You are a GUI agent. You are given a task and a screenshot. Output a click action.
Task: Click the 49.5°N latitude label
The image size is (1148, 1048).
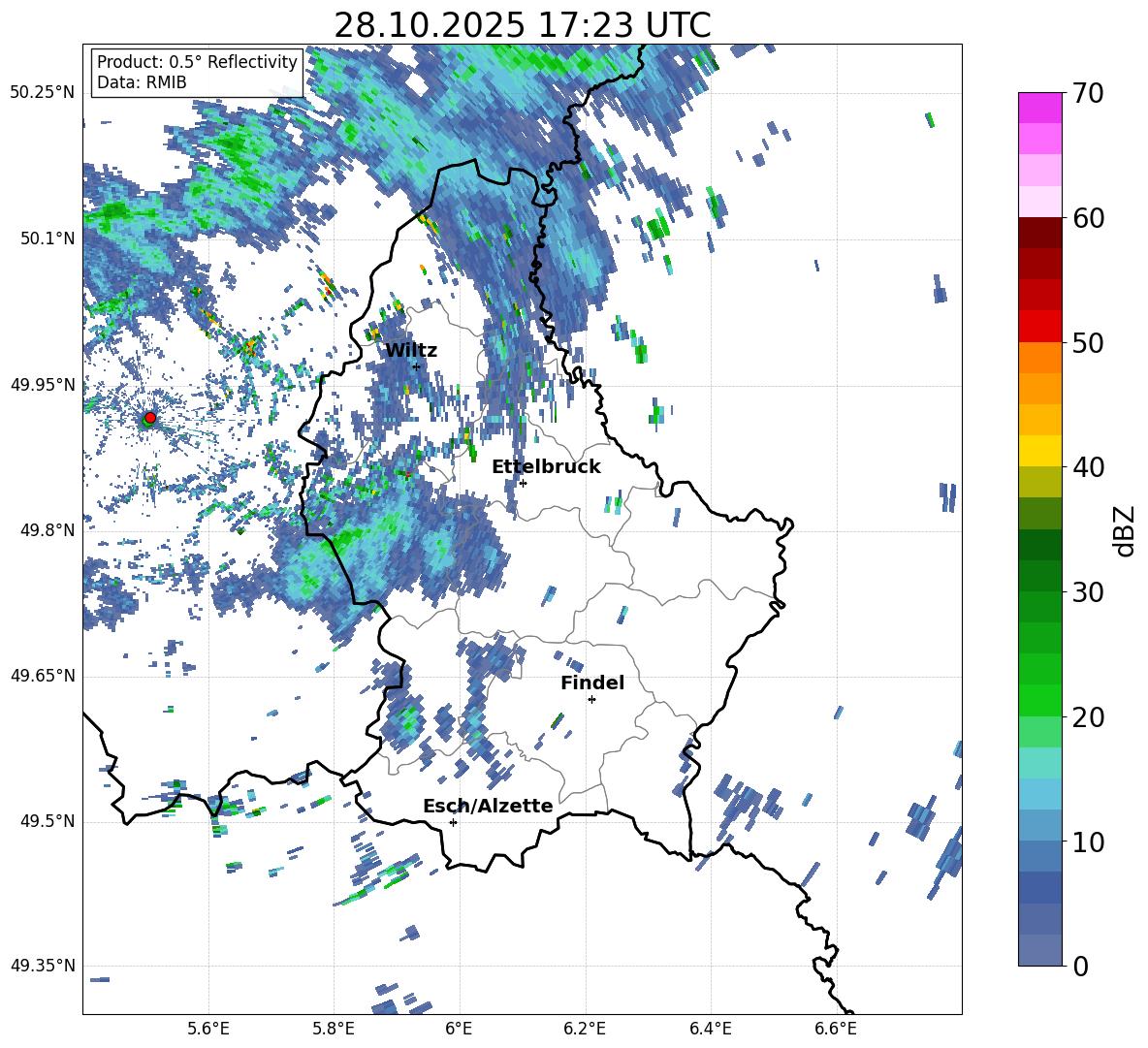tap(47, 821)
